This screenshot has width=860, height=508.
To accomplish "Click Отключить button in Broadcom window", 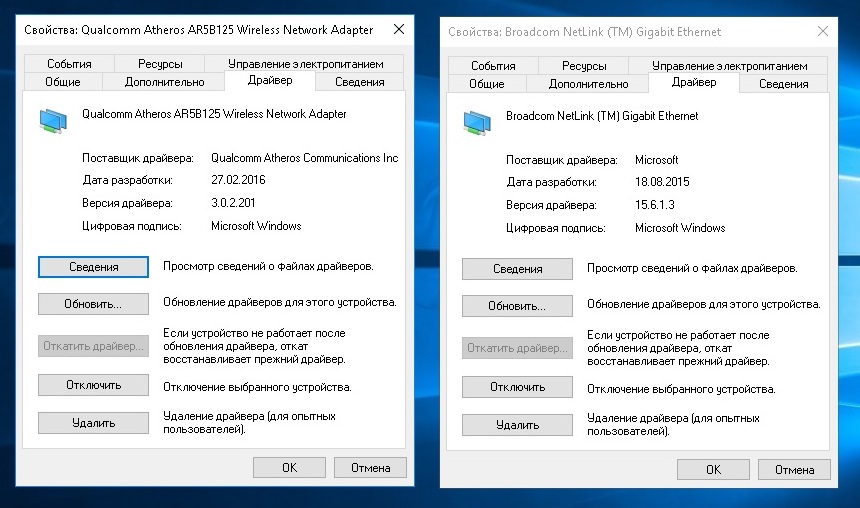I will [517, 387].
